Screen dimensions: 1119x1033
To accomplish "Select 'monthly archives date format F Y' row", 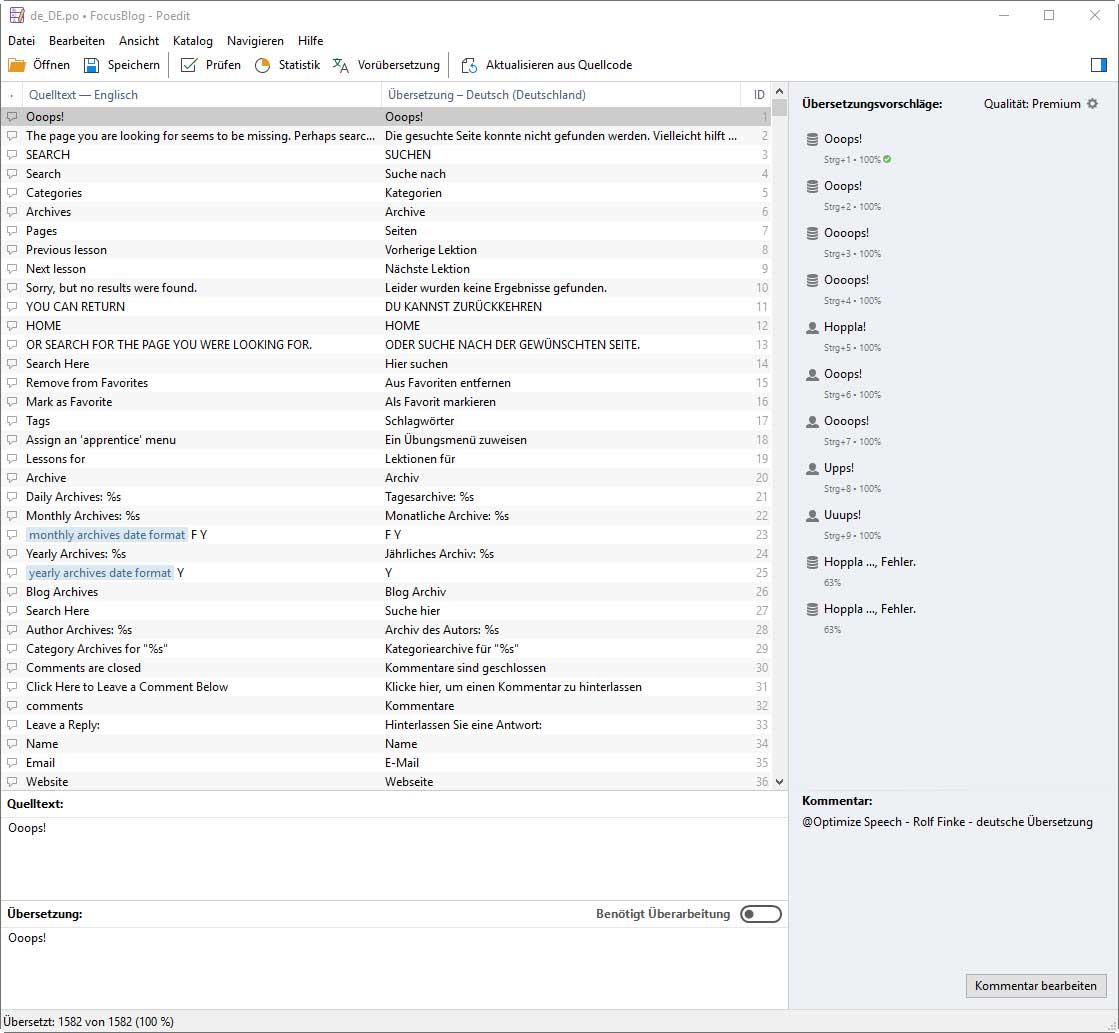I will pos(386,535).
